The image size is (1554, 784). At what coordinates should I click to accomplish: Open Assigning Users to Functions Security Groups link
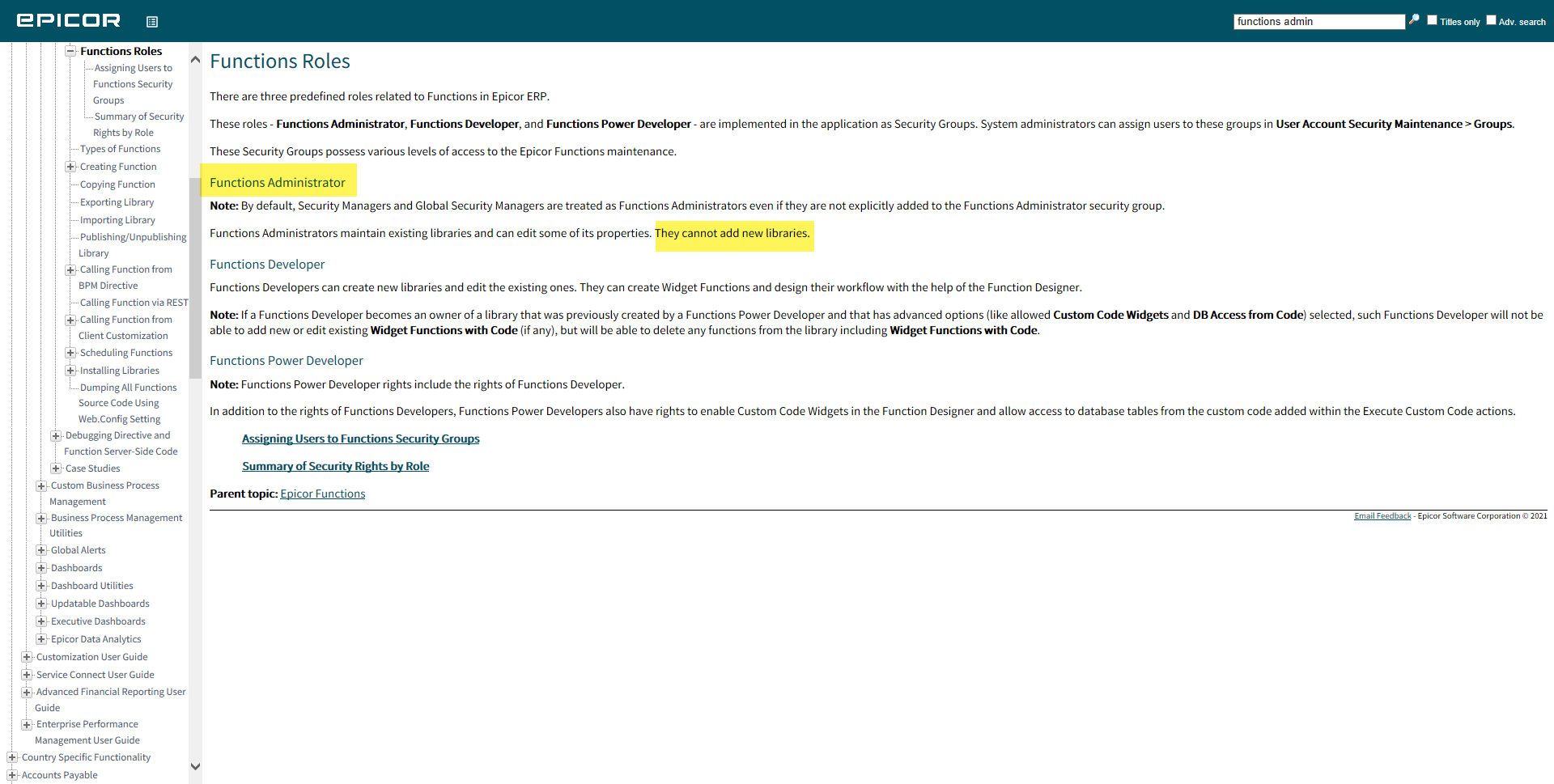pyautogui.click(x=360, y=439)
